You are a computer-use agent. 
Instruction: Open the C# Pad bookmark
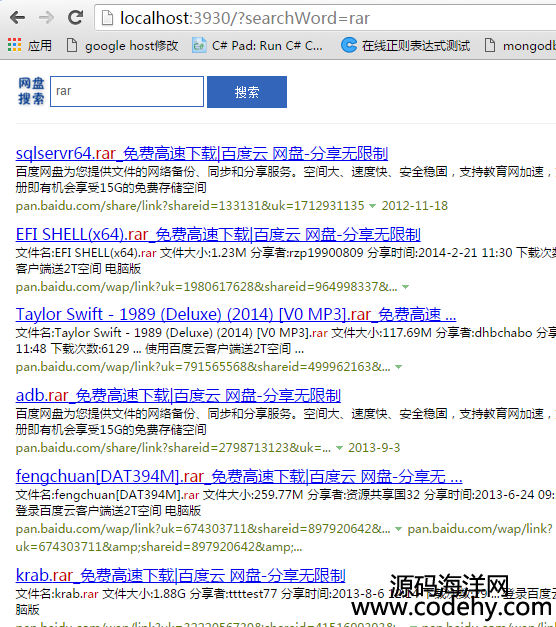257,46
